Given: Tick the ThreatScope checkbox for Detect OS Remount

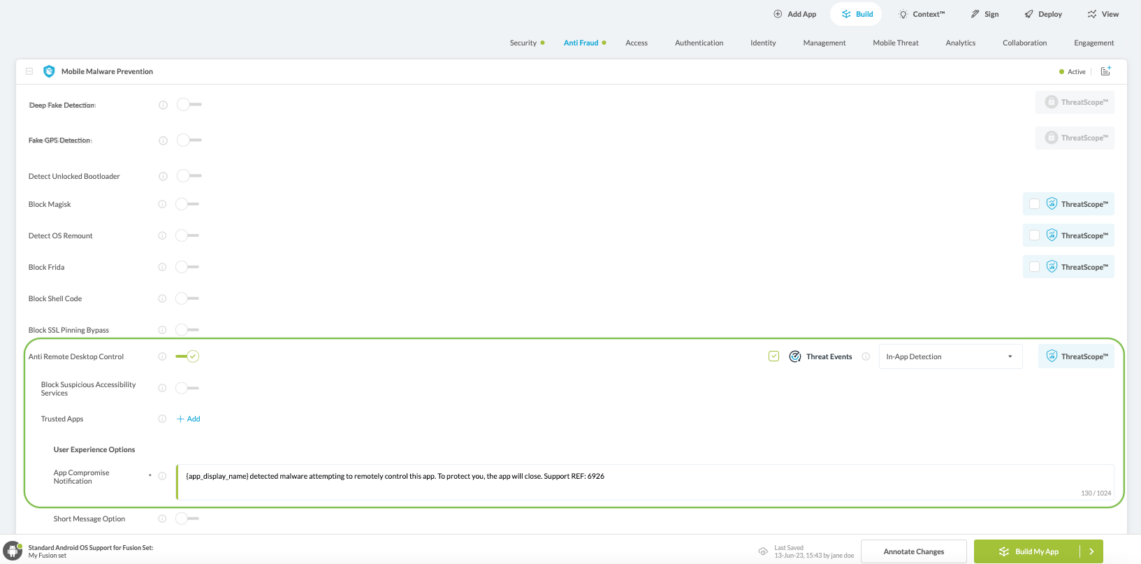Looking at the screenshot, I should (1034, 236).
